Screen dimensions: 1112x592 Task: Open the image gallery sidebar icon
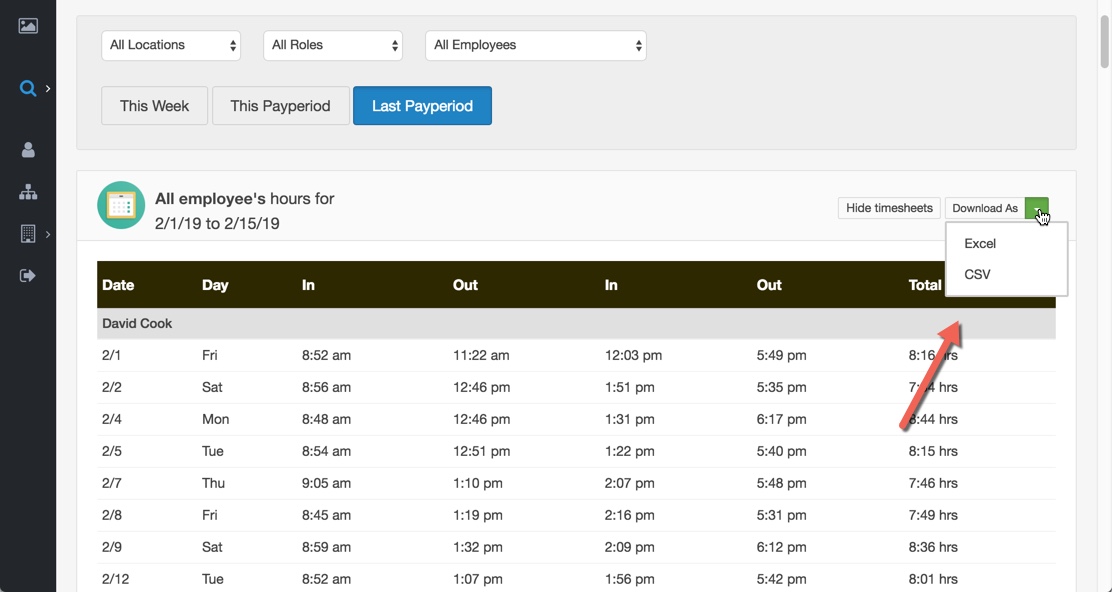point(28,27)
